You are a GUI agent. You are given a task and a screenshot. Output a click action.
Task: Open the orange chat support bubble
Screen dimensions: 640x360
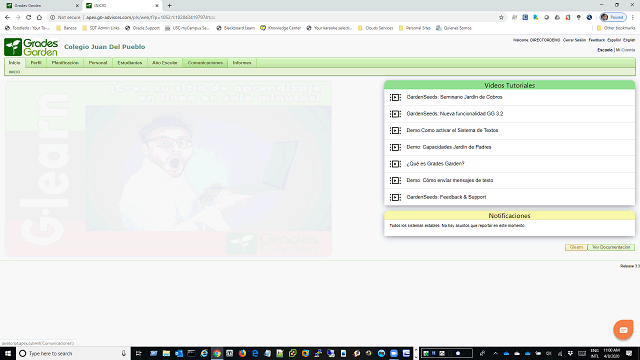pyautogui.click(x=623, y=330)
